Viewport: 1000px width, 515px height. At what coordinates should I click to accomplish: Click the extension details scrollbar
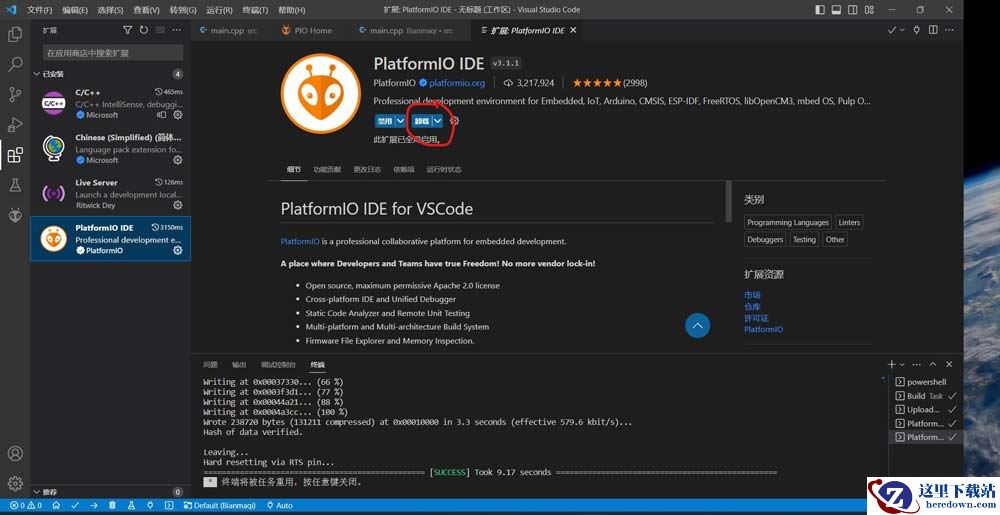728,201
